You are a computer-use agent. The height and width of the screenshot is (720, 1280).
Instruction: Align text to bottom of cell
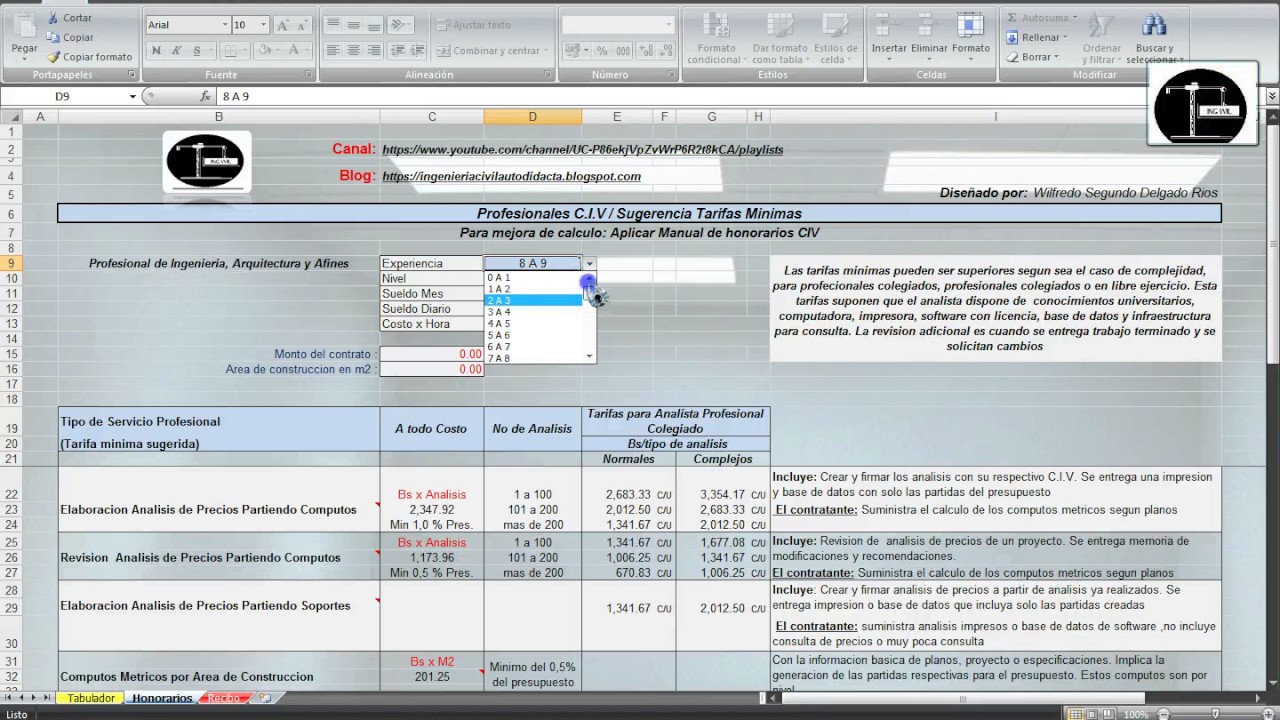(373, 25)
